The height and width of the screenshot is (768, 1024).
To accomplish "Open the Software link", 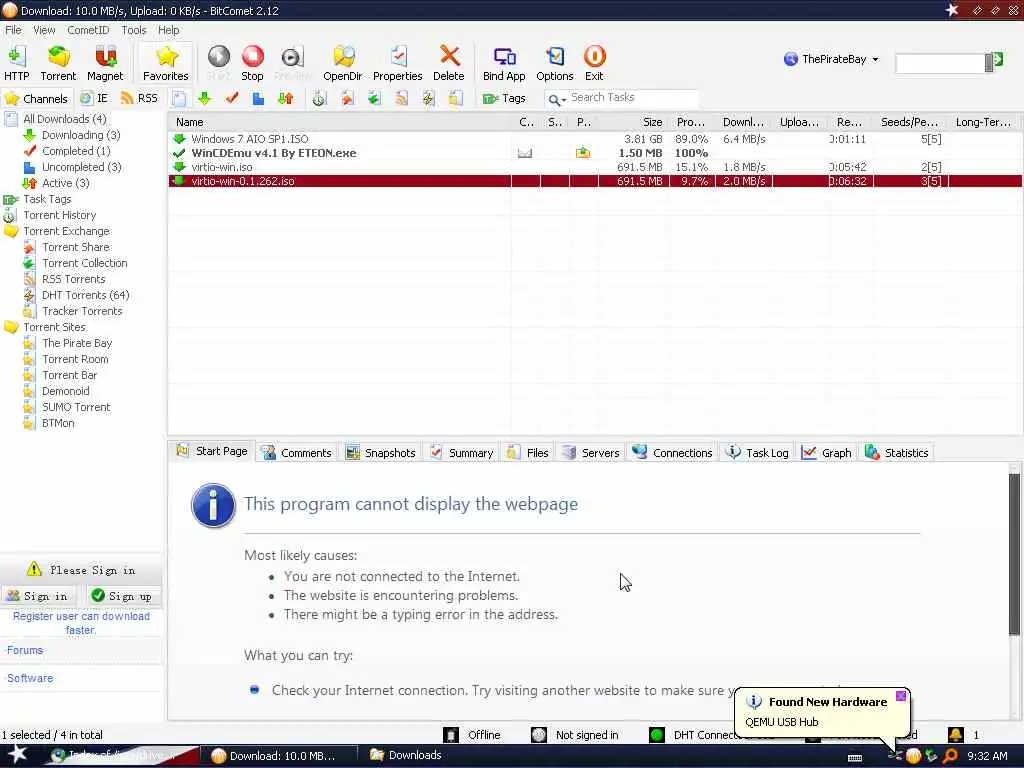I will coord(30,679).
